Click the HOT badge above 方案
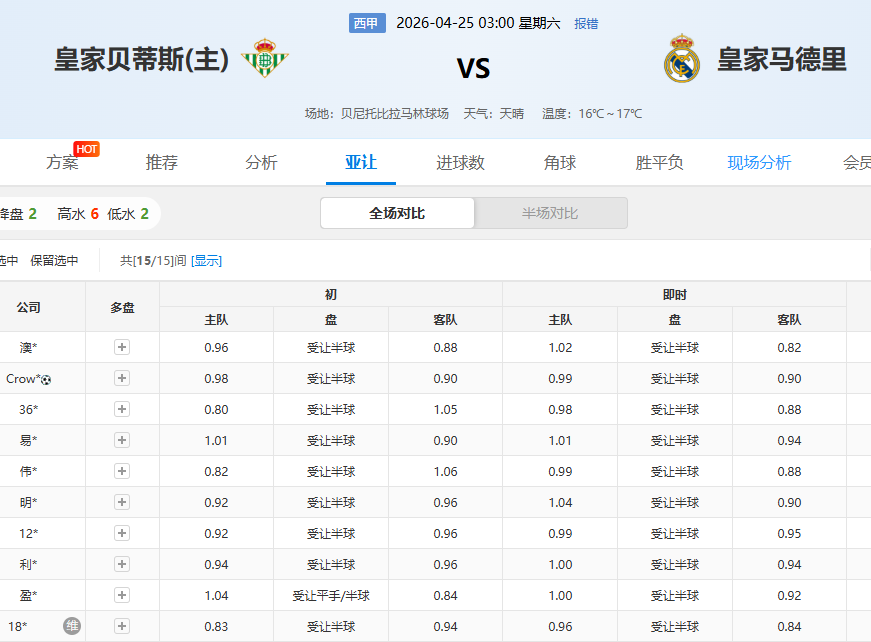The image size is (871, 642). pos(87,149)
